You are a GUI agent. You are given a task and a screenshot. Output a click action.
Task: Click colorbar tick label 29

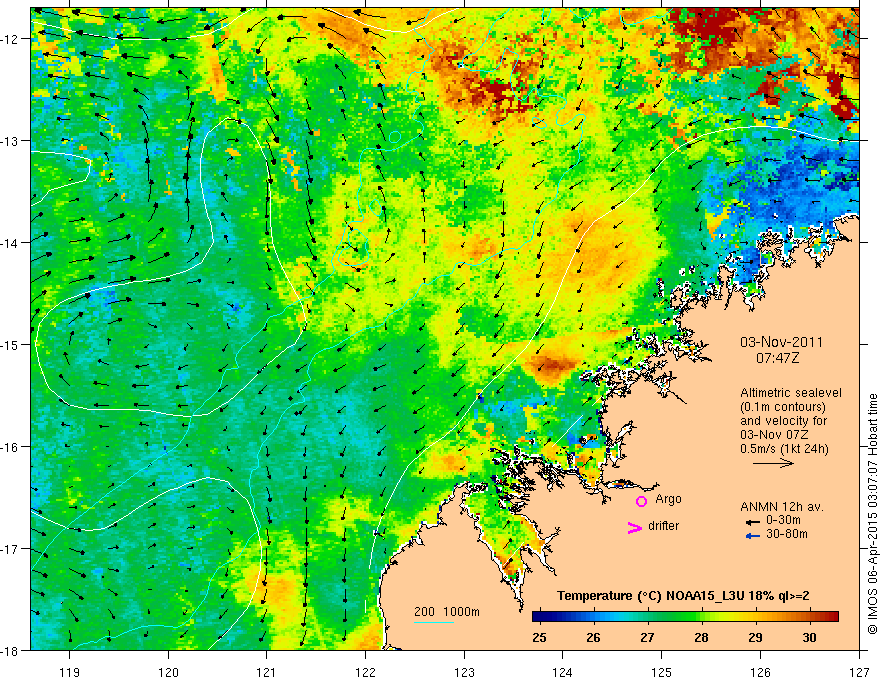click(x=755, y=637)
